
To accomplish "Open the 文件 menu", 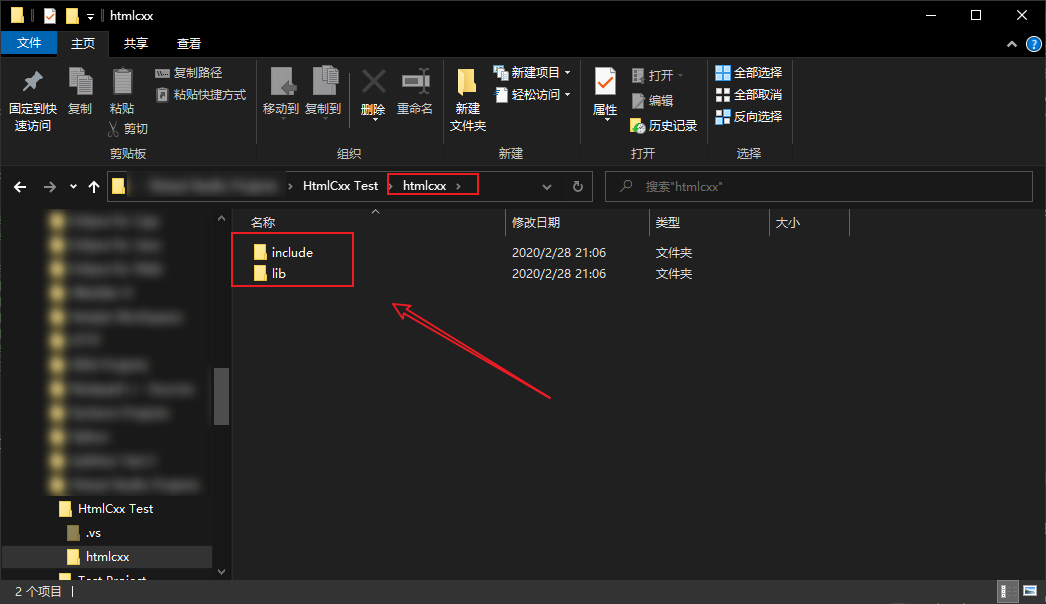I will 30,43.
